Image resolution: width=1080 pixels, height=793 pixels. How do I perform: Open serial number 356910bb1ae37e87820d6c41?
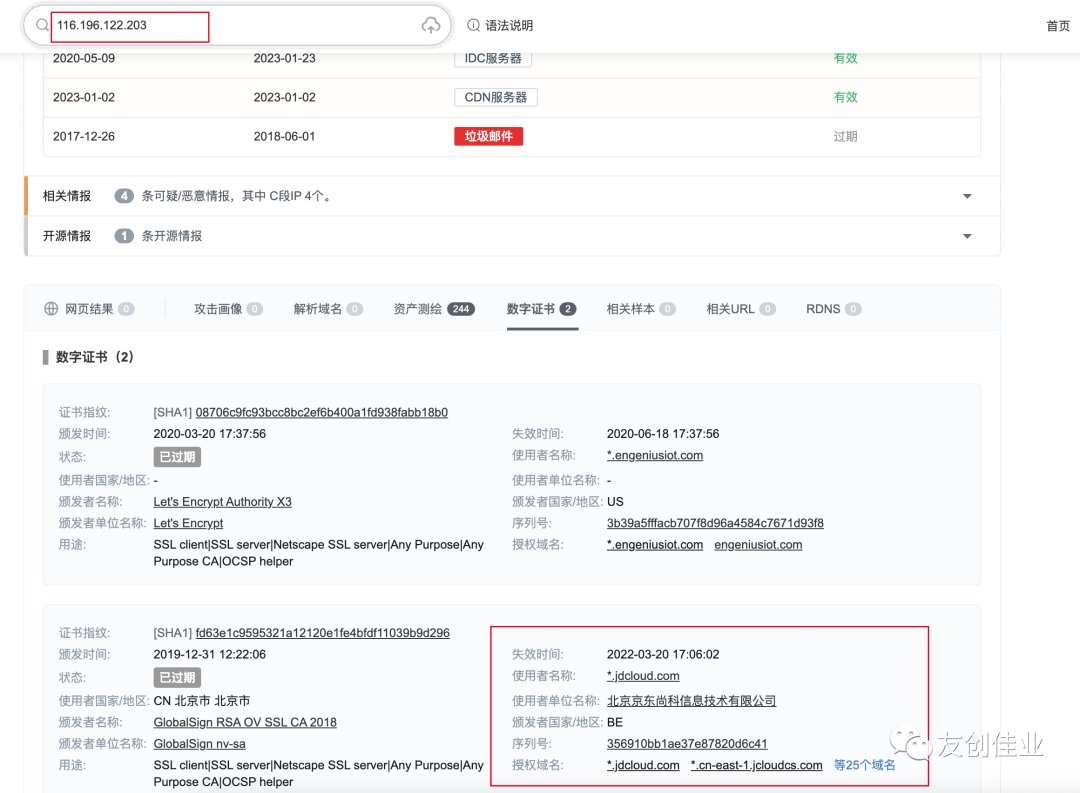click(x=687, y=743)
